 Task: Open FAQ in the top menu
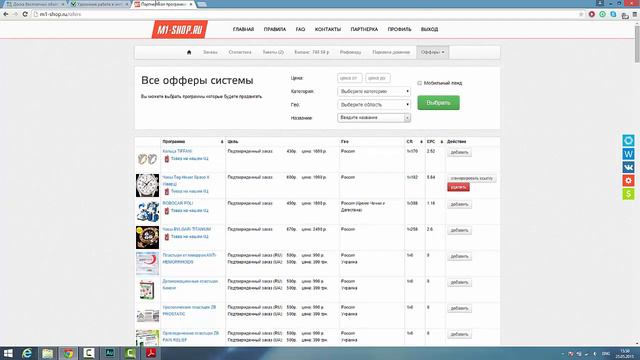click(x=300, y=29)
